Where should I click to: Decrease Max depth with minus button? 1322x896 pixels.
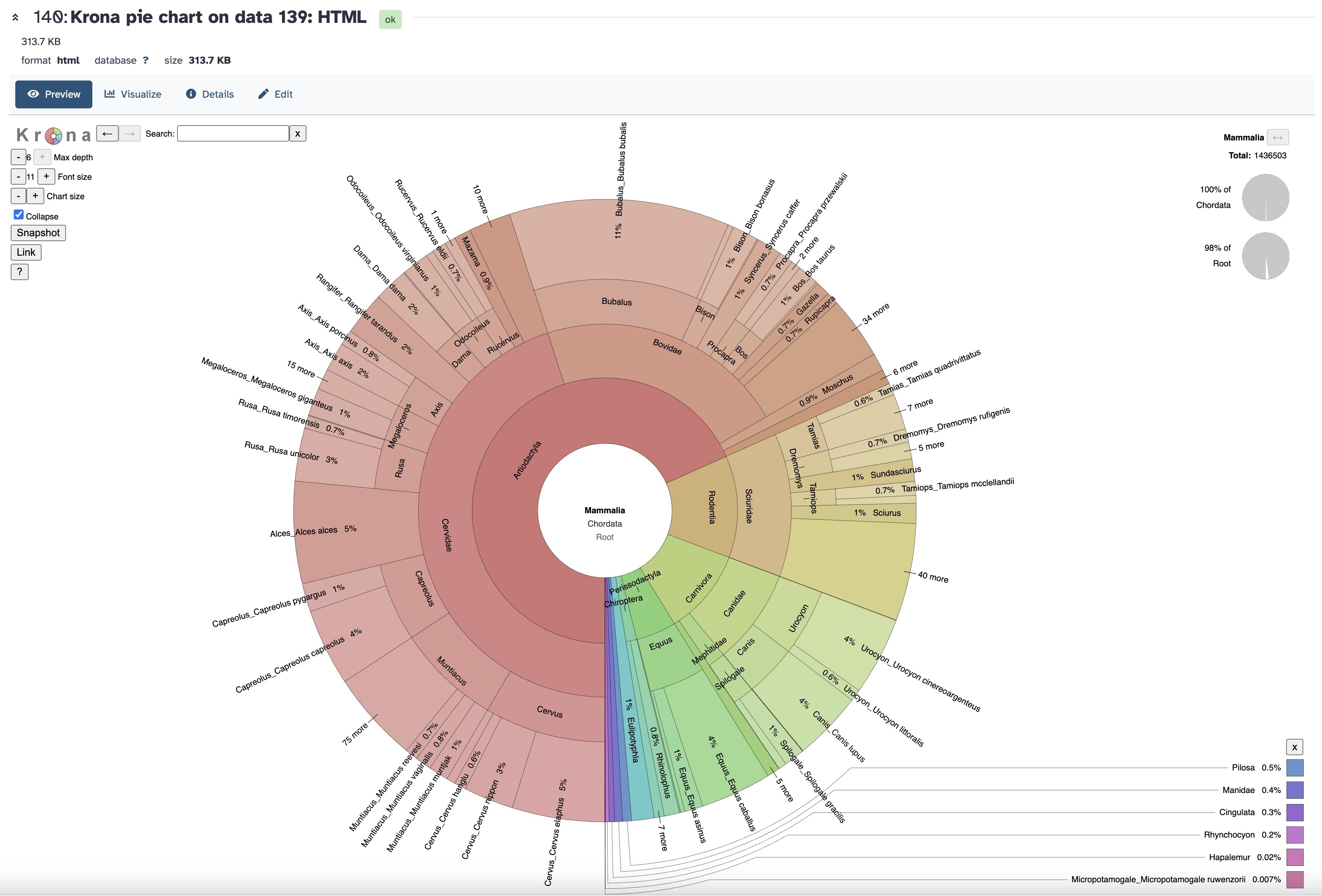[18, 157]
